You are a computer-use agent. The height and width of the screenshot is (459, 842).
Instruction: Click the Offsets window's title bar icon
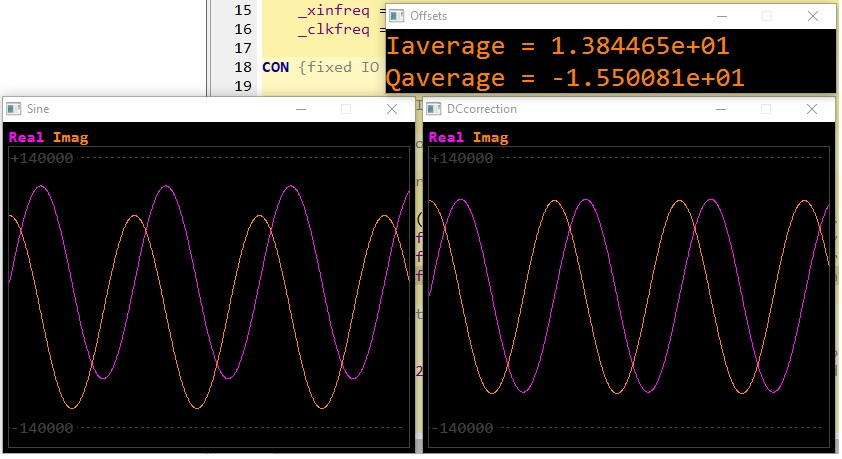(x=398, y=16)
